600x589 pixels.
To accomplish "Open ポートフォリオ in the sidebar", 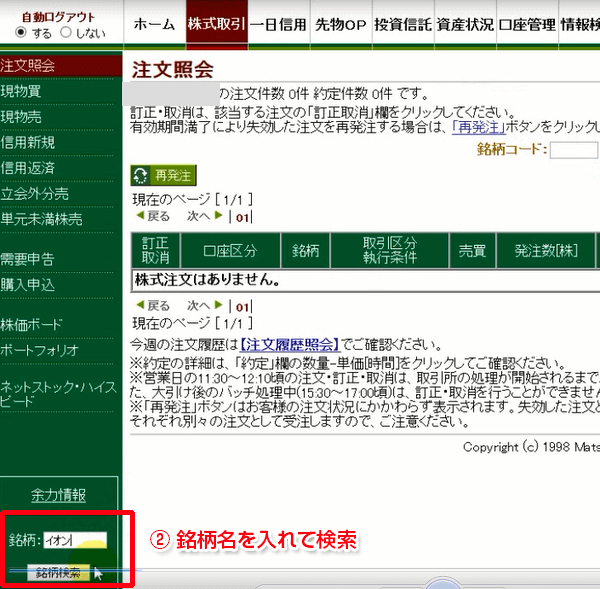I will 39,350.
